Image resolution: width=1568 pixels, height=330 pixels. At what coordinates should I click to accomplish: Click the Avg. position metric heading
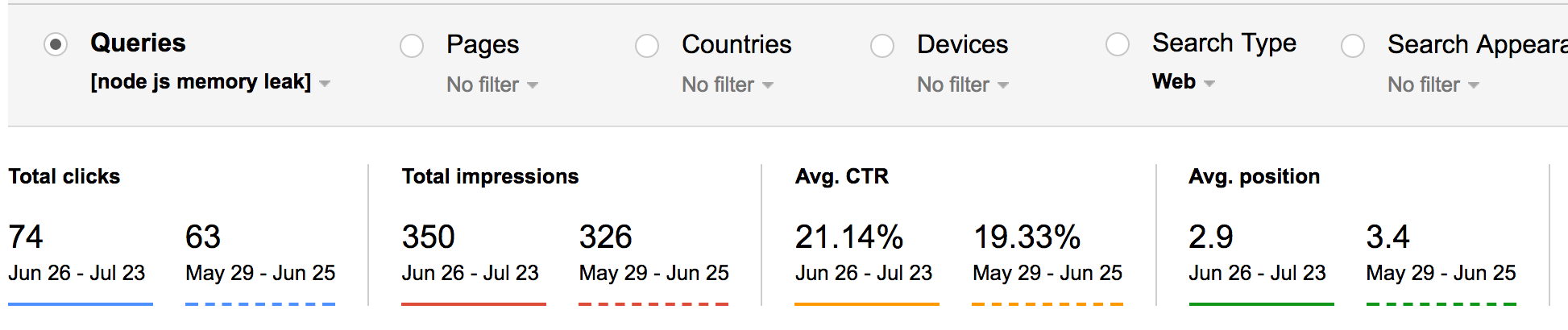(1254, 176)
